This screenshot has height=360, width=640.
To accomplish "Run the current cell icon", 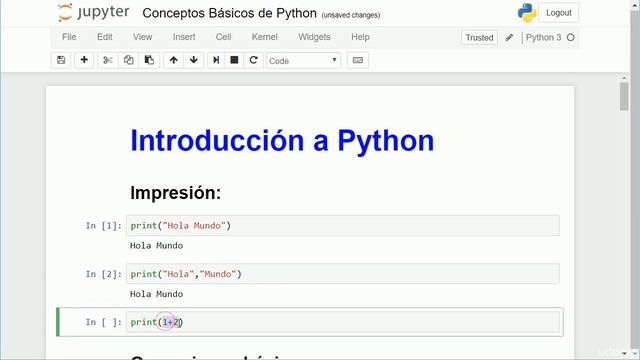I will pyautogui.click(x=216, y=60).
